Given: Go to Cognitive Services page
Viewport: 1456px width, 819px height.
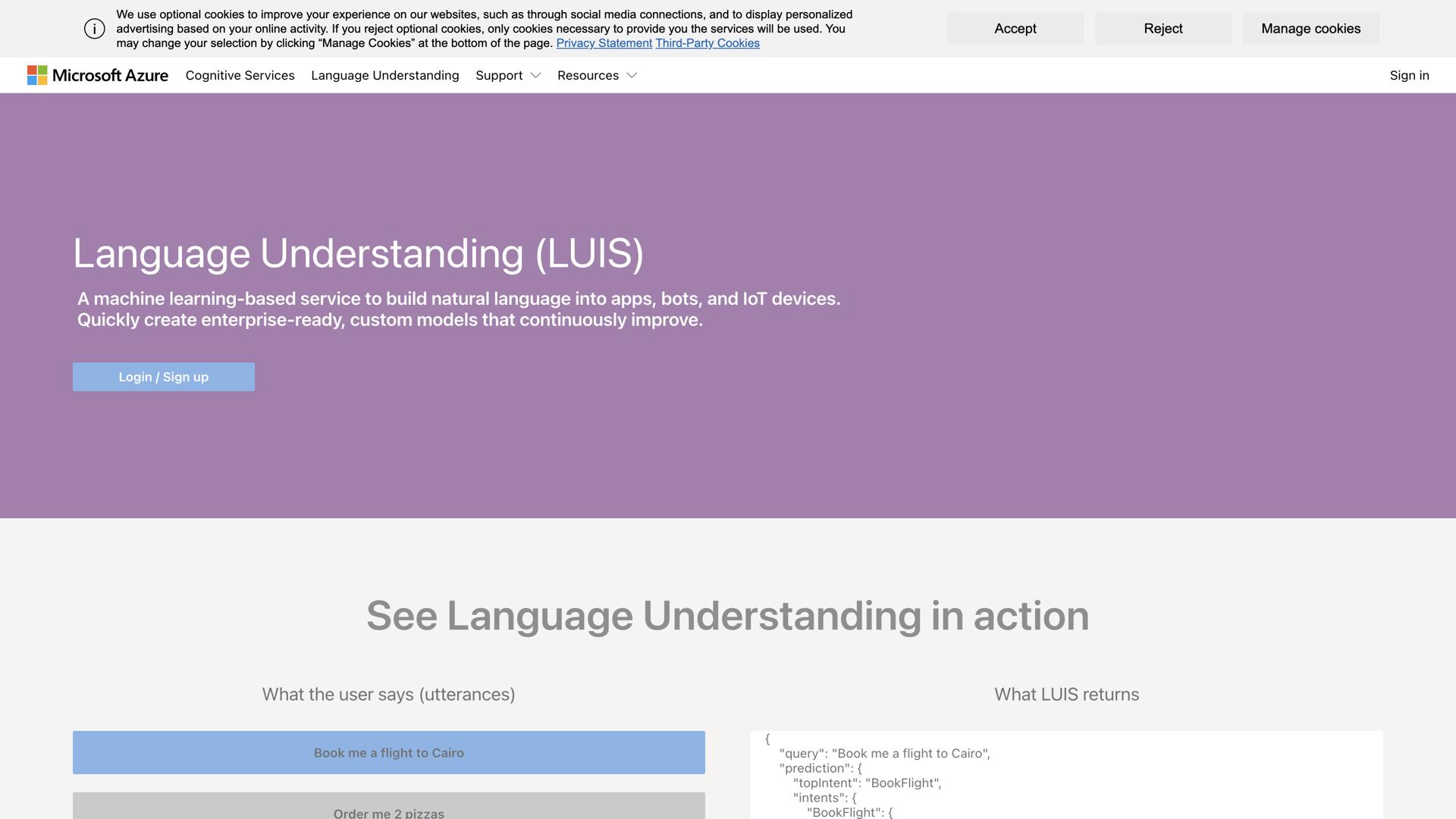Looking at the screenshot, I should tap(240, 76).
